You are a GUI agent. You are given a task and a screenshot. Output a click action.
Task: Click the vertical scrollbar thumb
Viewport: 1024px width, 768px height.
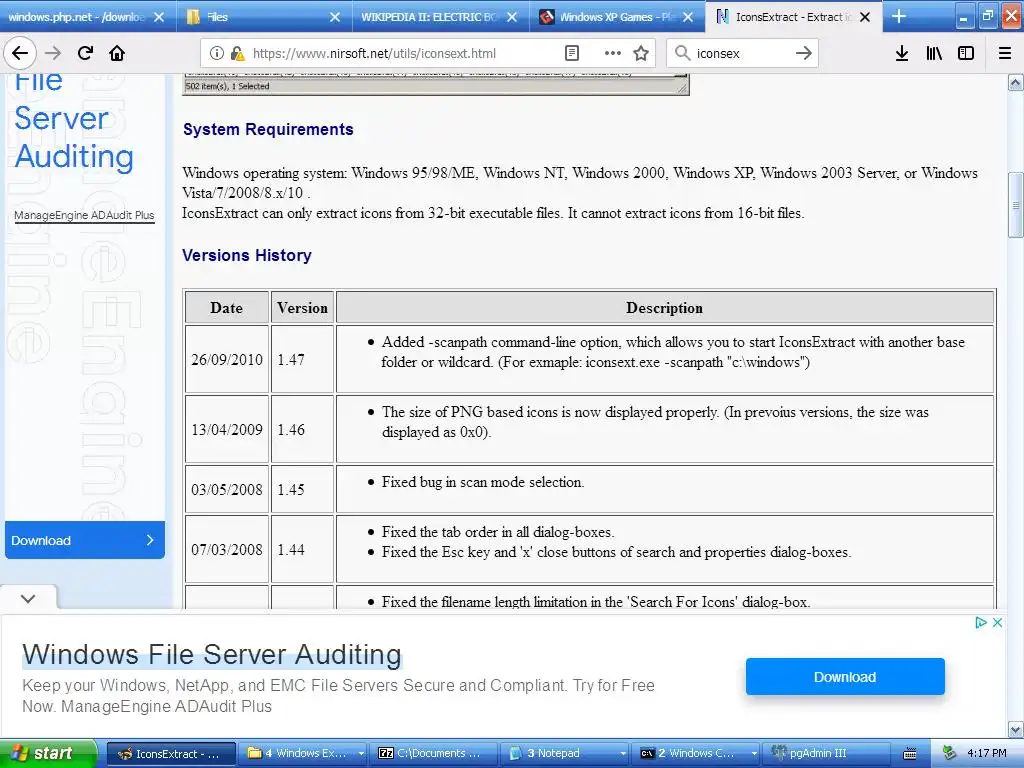coord(1016,205)
